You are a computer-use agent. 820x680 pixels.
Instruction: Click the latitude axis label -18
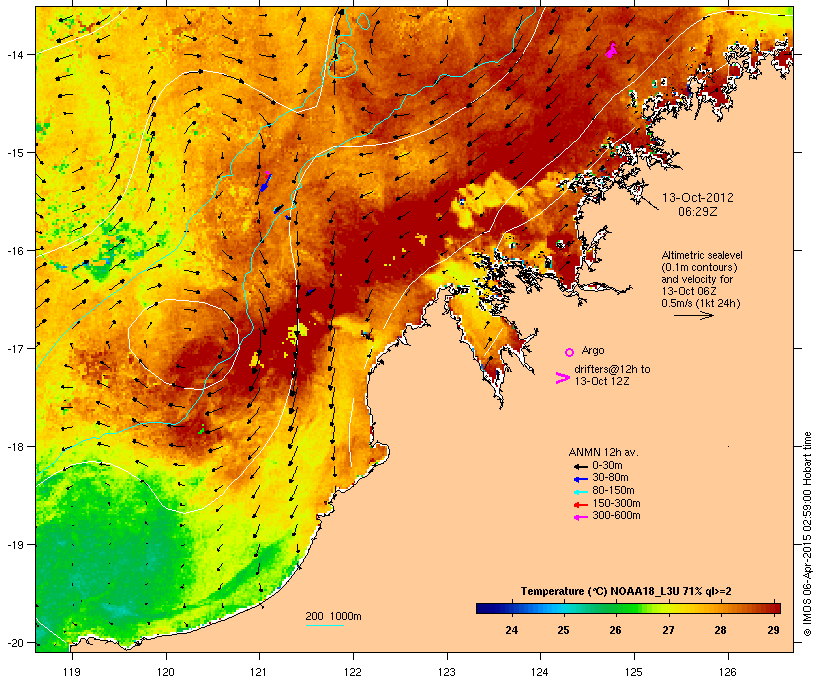tap(15, 447)
